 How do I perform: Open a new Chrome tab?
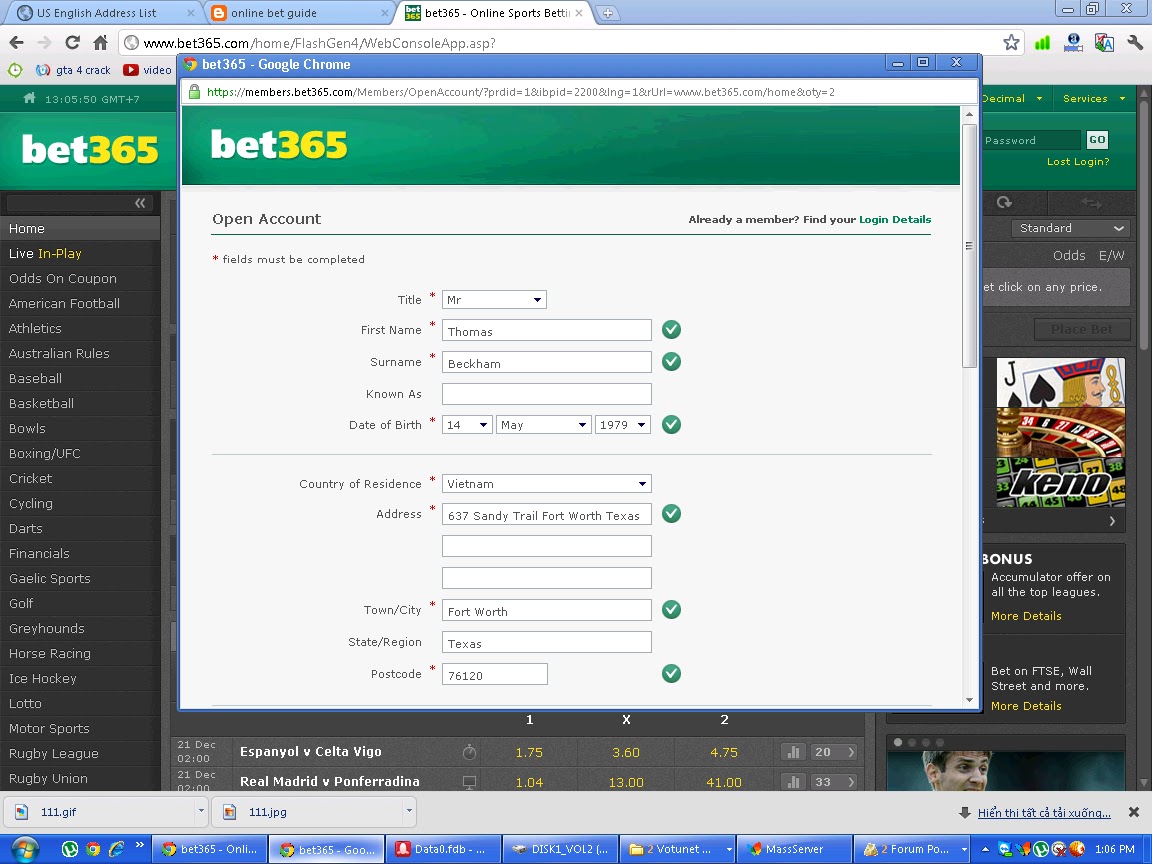(x=608, y=12)
